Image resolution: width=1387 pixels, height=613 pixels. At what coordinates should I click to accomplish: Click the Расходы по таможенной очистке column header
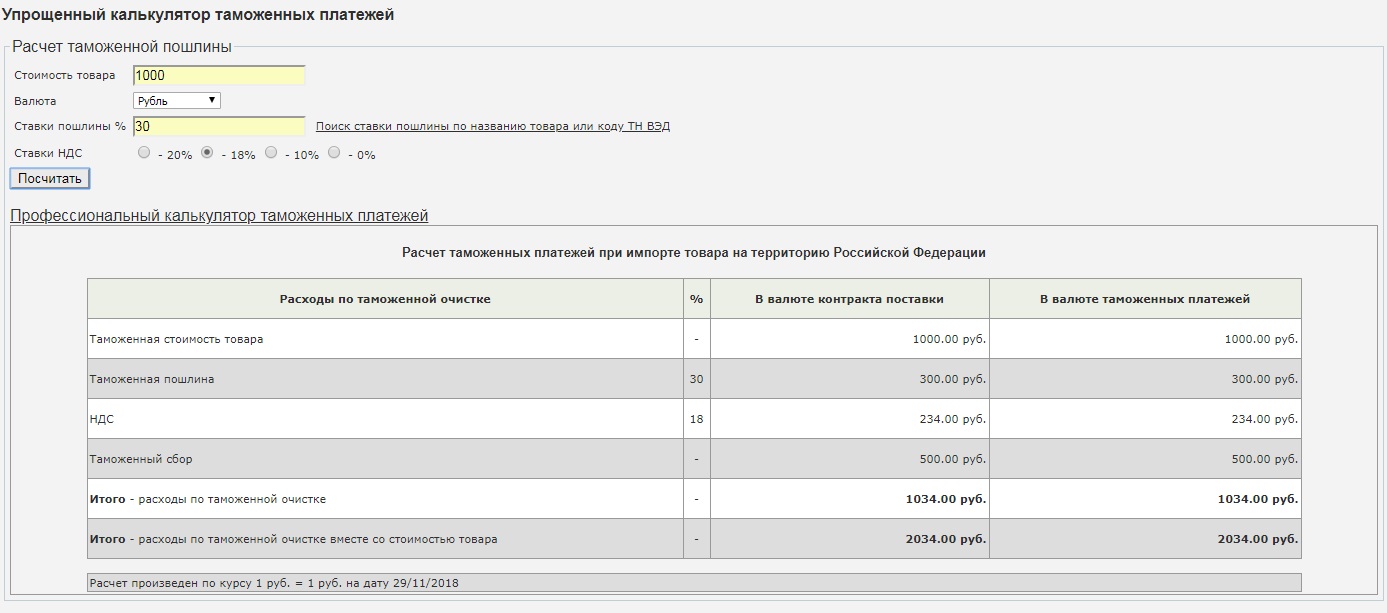point(385,299)
